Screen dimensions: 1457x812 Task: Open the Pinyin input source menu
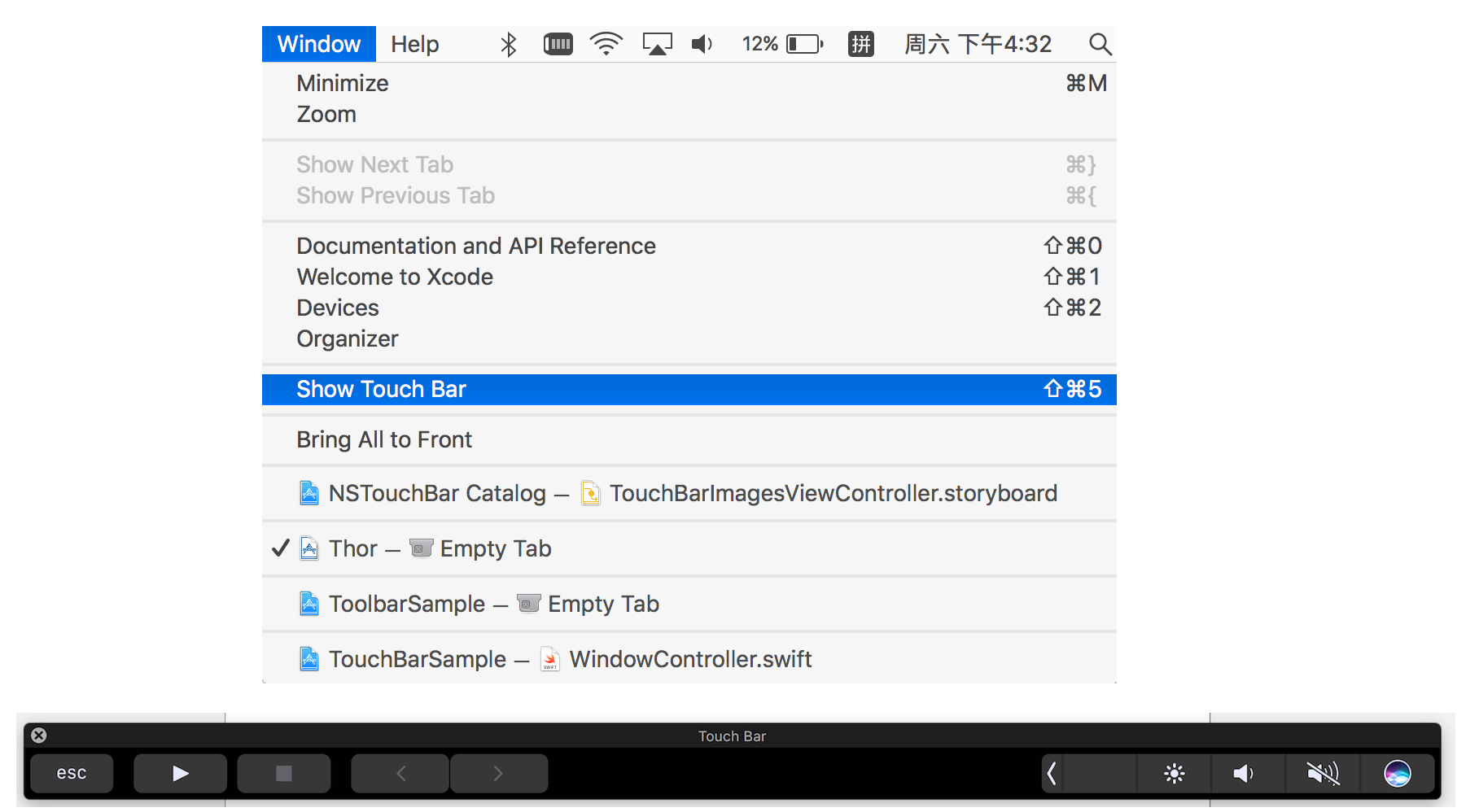[x=861, y=44]
